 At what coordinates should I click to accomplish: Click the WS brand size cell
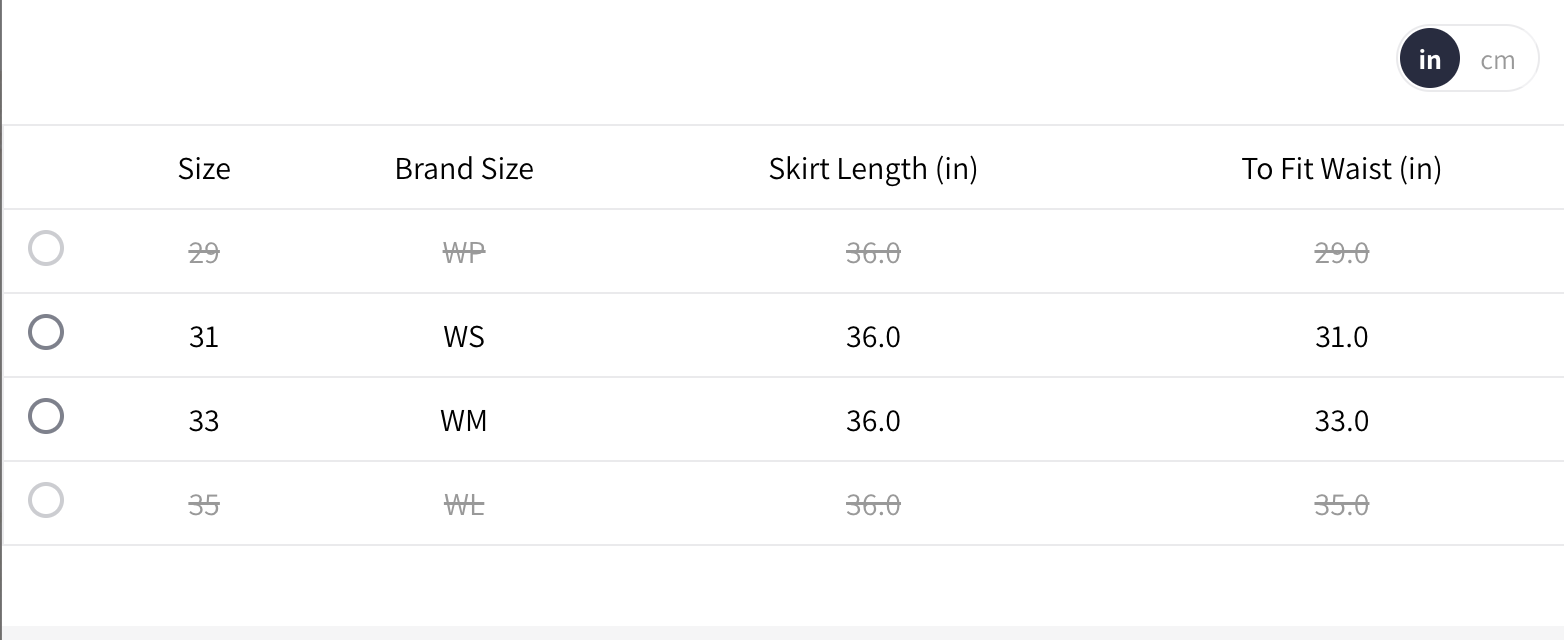tap(464, 336)
